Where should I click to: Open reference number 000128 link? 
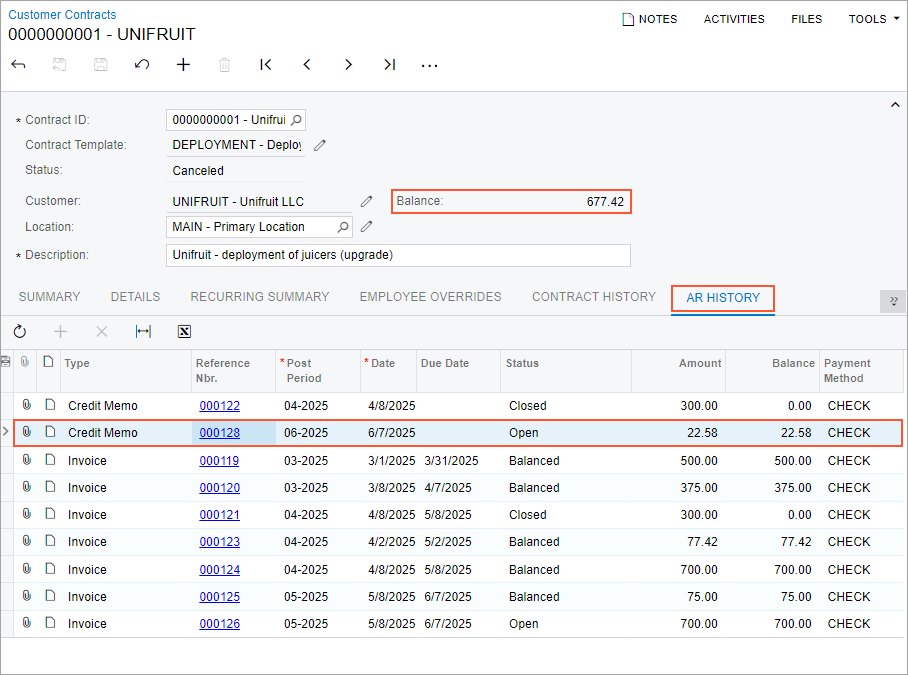coord(220,433)
